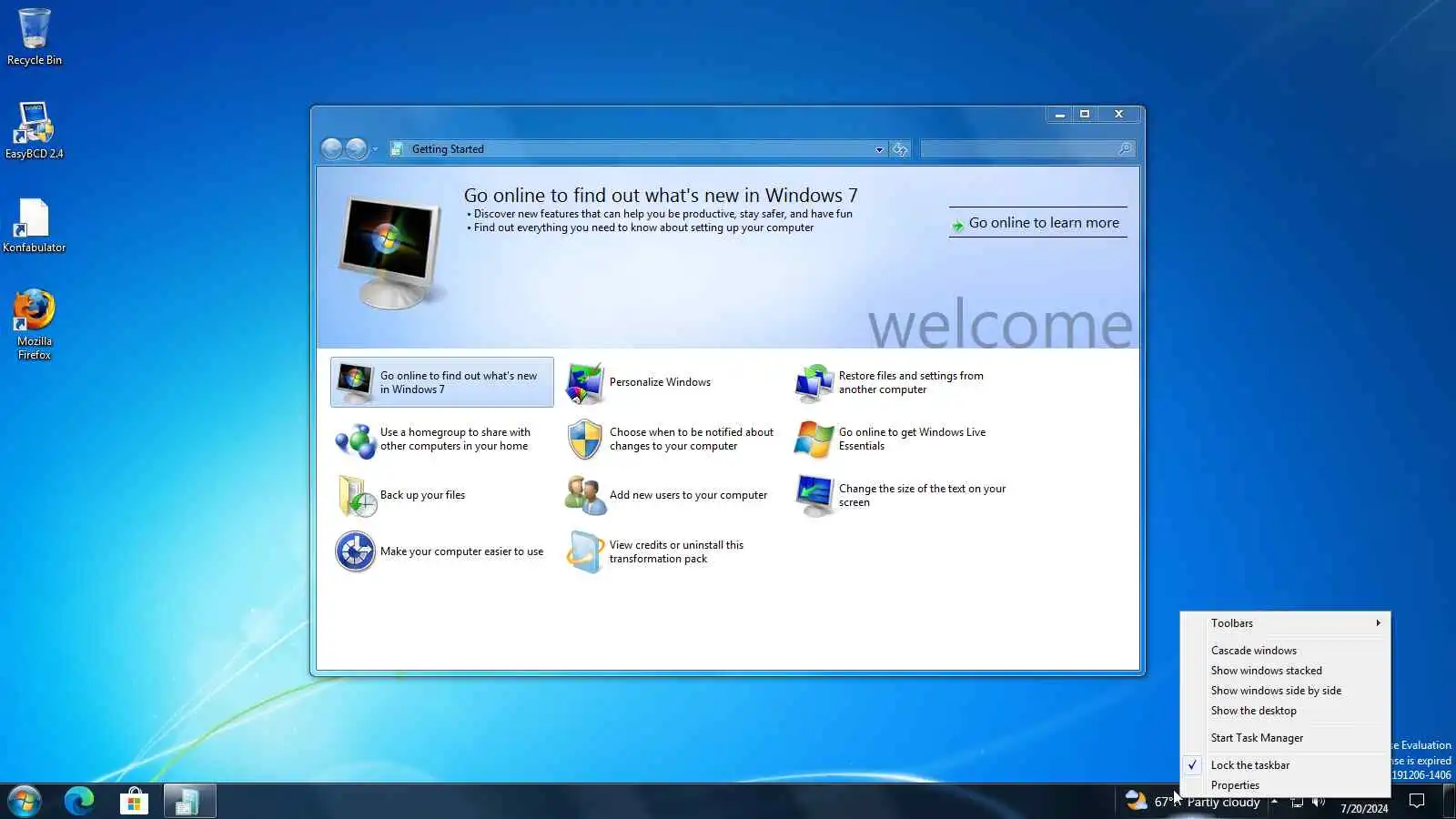
Task: Click the volume speaker tray icon
Action: (1319, 802)
